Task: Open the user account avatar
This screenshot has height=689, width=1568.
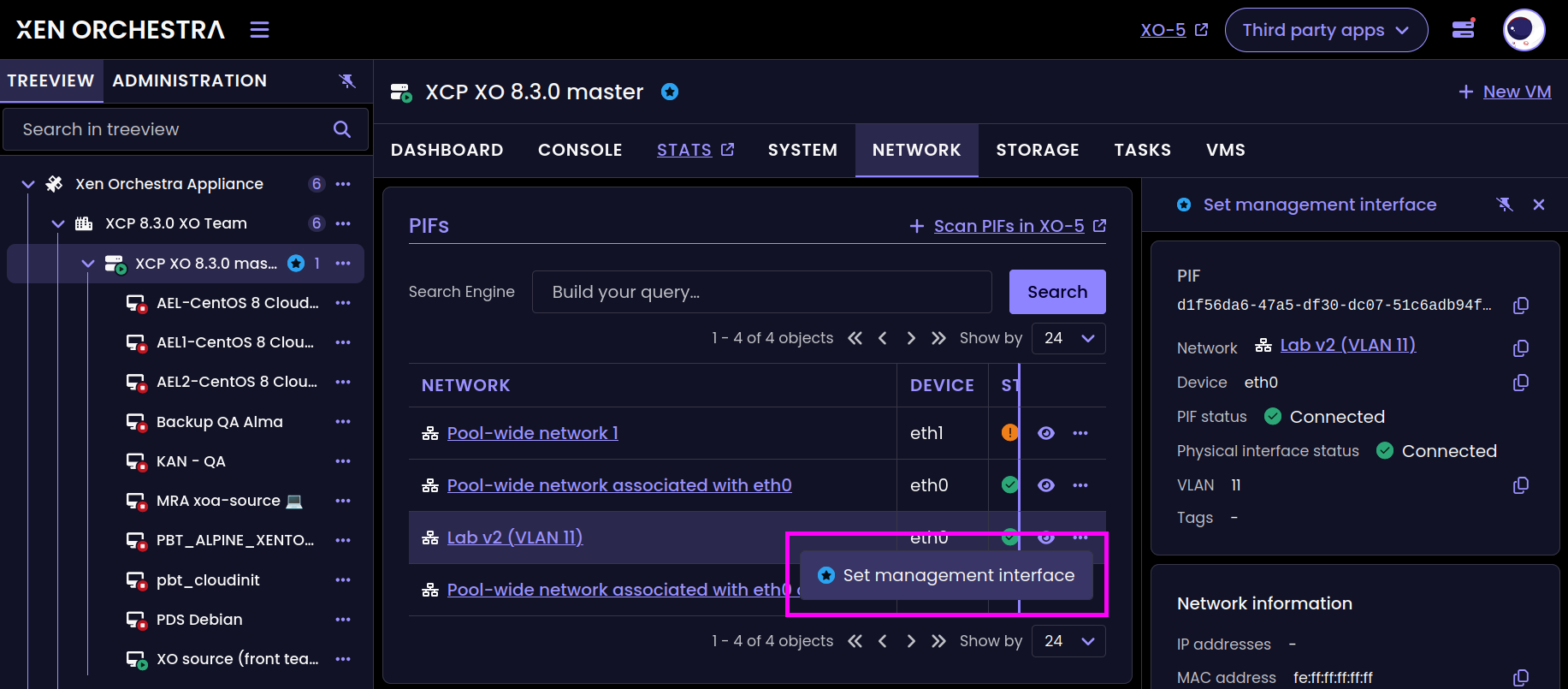Action: (x=1524, y=30)
